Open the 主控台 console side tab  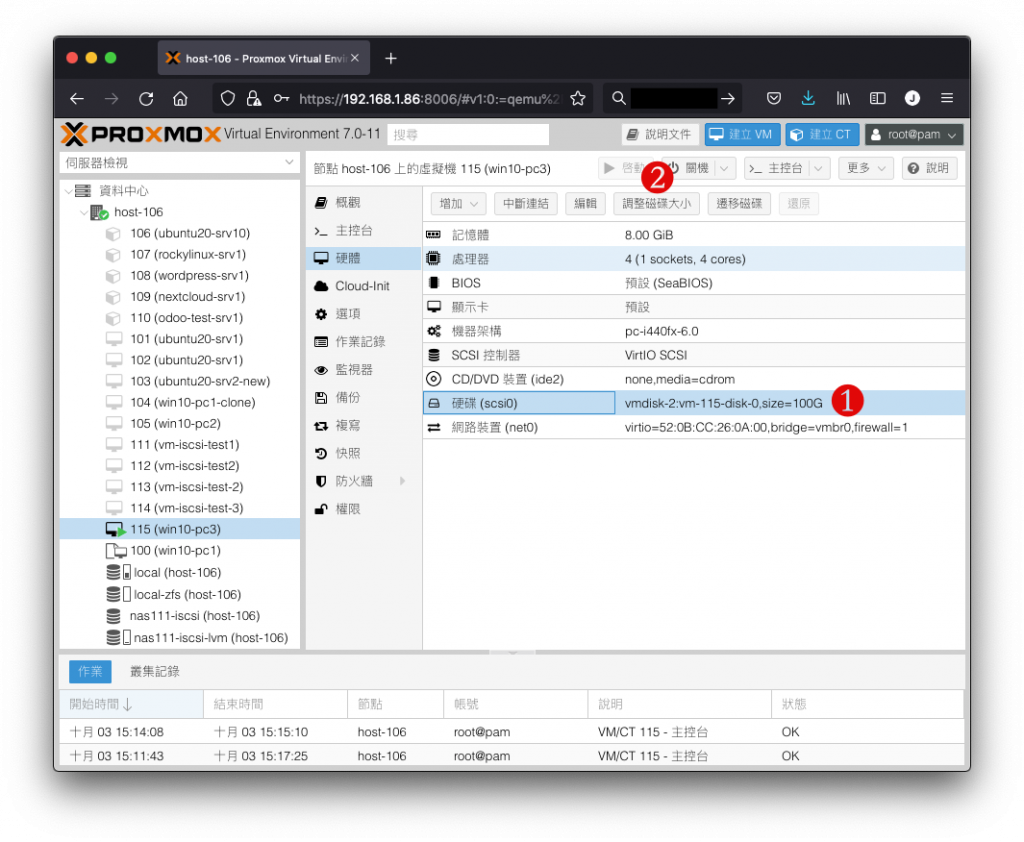pos(364,231)
